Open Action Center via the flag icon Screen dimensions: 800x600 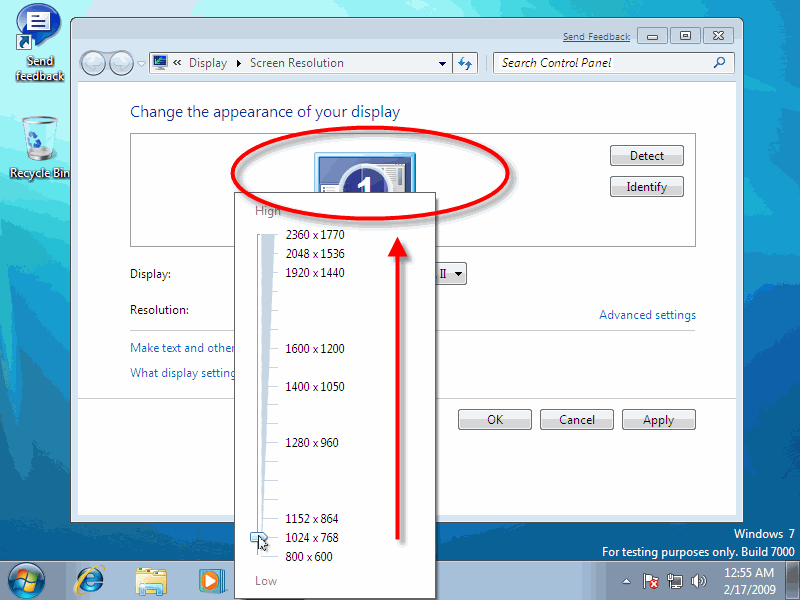coord(651,580)
